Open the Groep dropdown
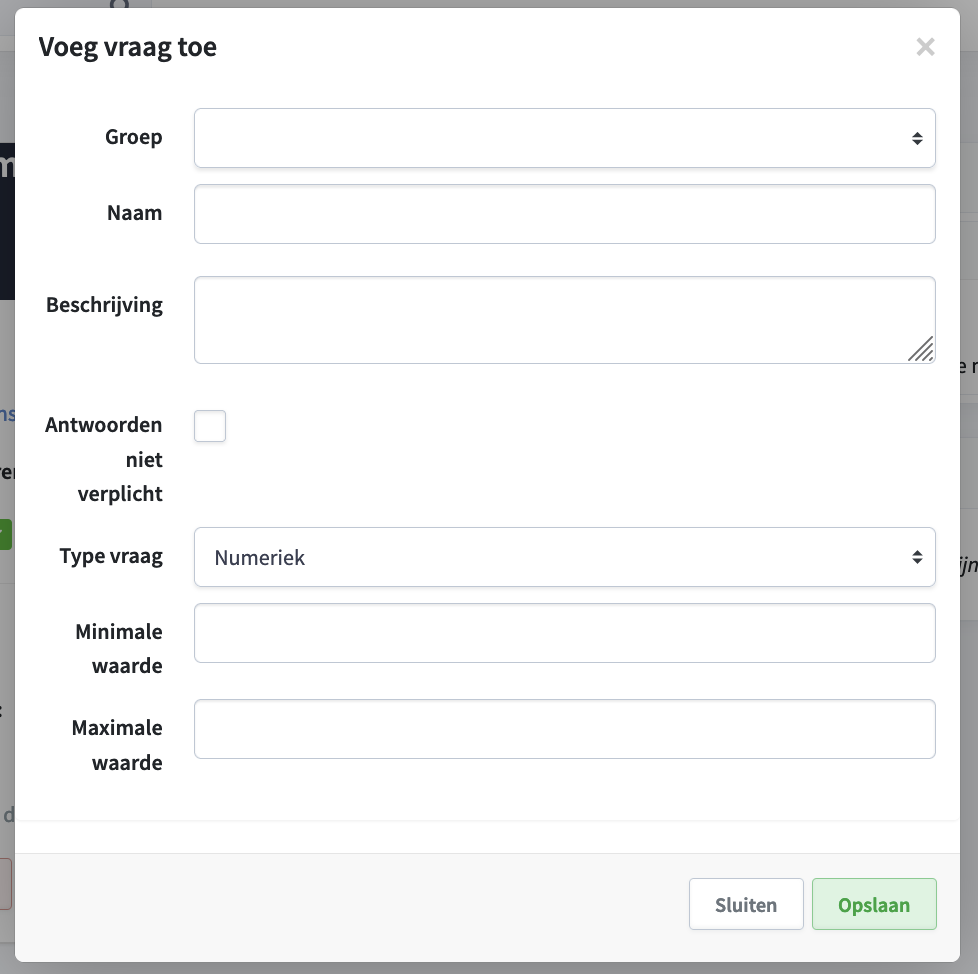This screenshot has width=978, height=974. coord(564,138)
